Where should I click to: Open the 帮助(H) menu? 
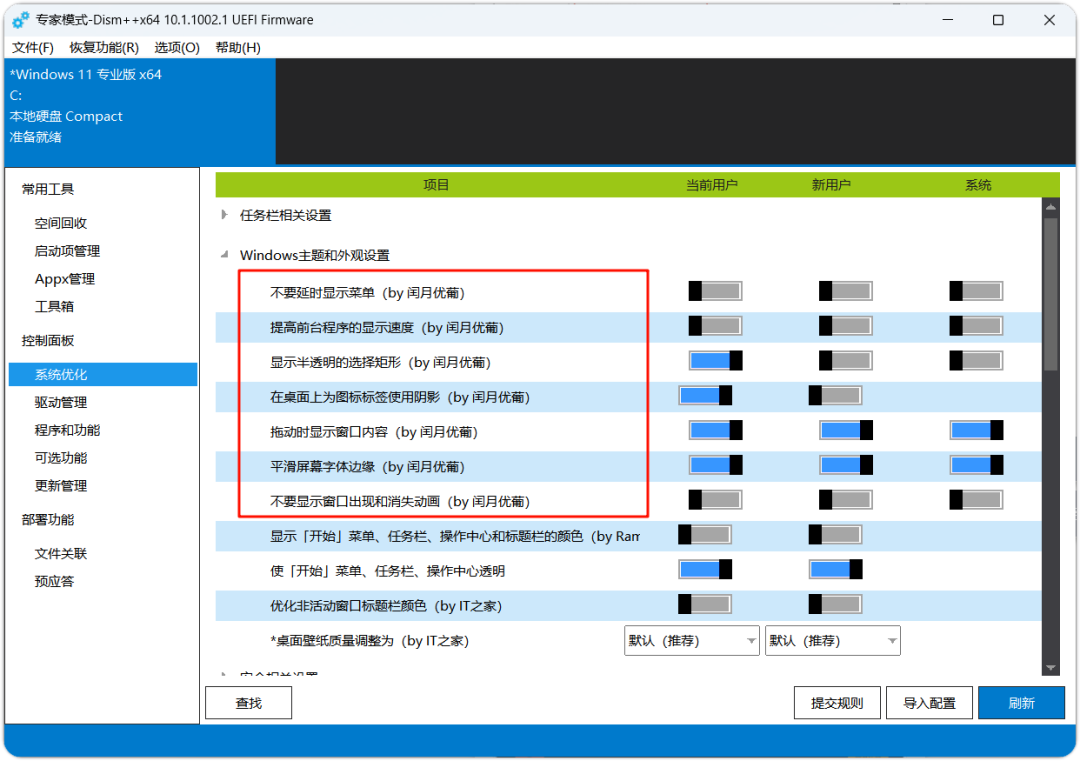238,48
